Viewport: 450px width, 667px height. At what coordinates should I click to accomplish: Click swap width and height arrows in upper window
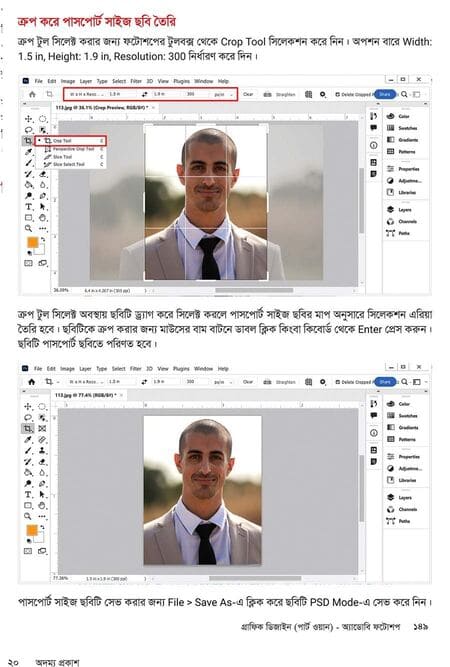pos(145,94)
